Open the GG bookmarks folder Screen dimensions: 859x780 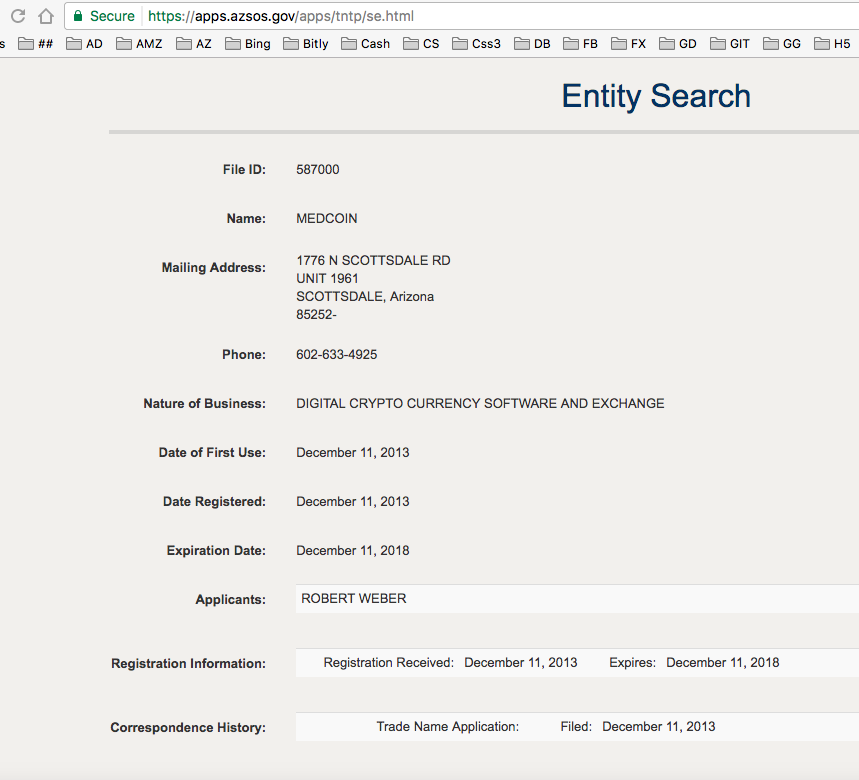(x=782, y=44)
